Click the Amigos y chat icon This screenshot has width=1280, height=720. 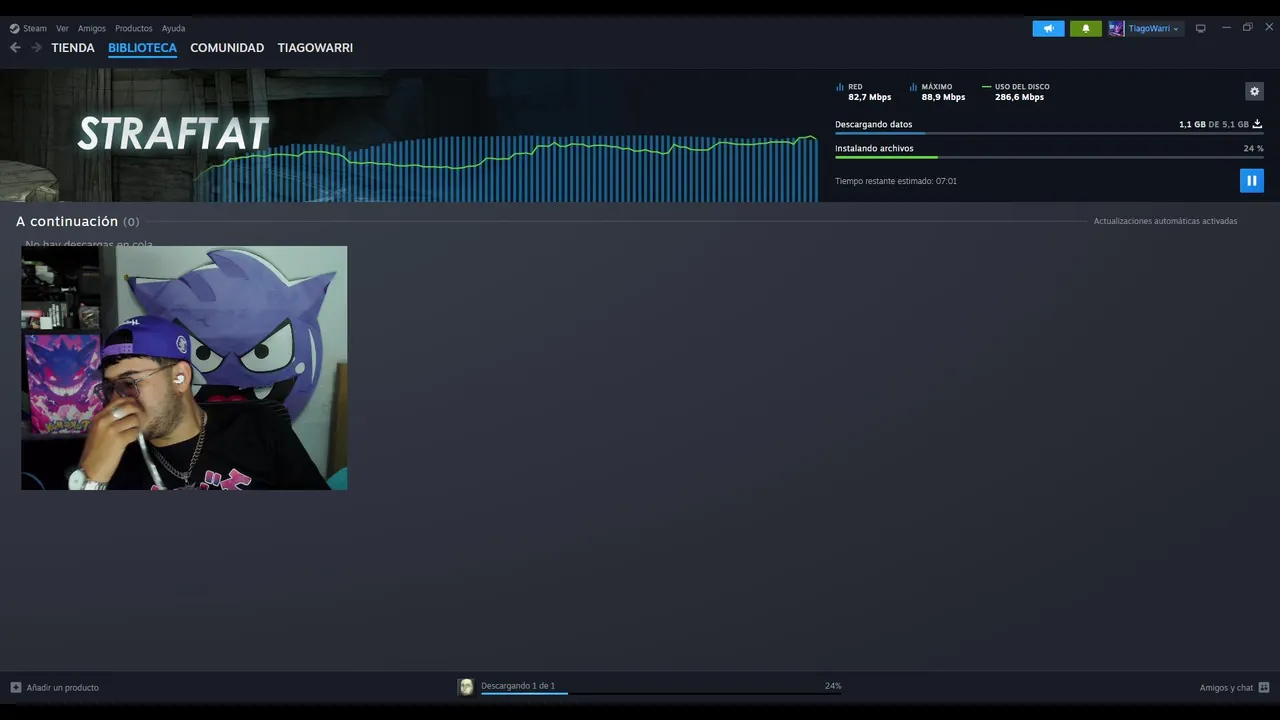(x=1264, y=687)
